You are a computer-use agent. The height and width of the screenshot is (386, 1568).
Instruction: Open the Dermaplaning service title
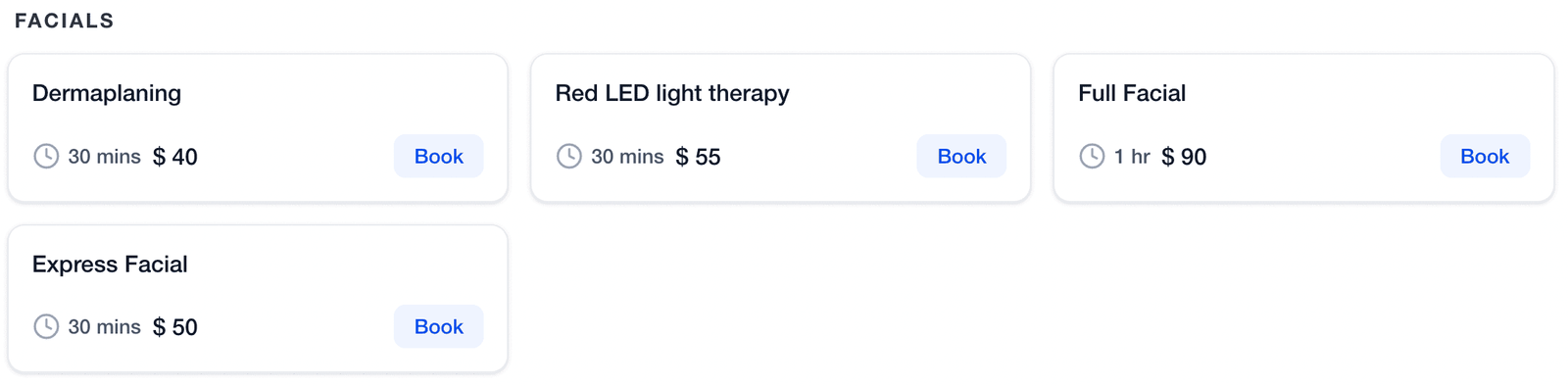point(107,93)
